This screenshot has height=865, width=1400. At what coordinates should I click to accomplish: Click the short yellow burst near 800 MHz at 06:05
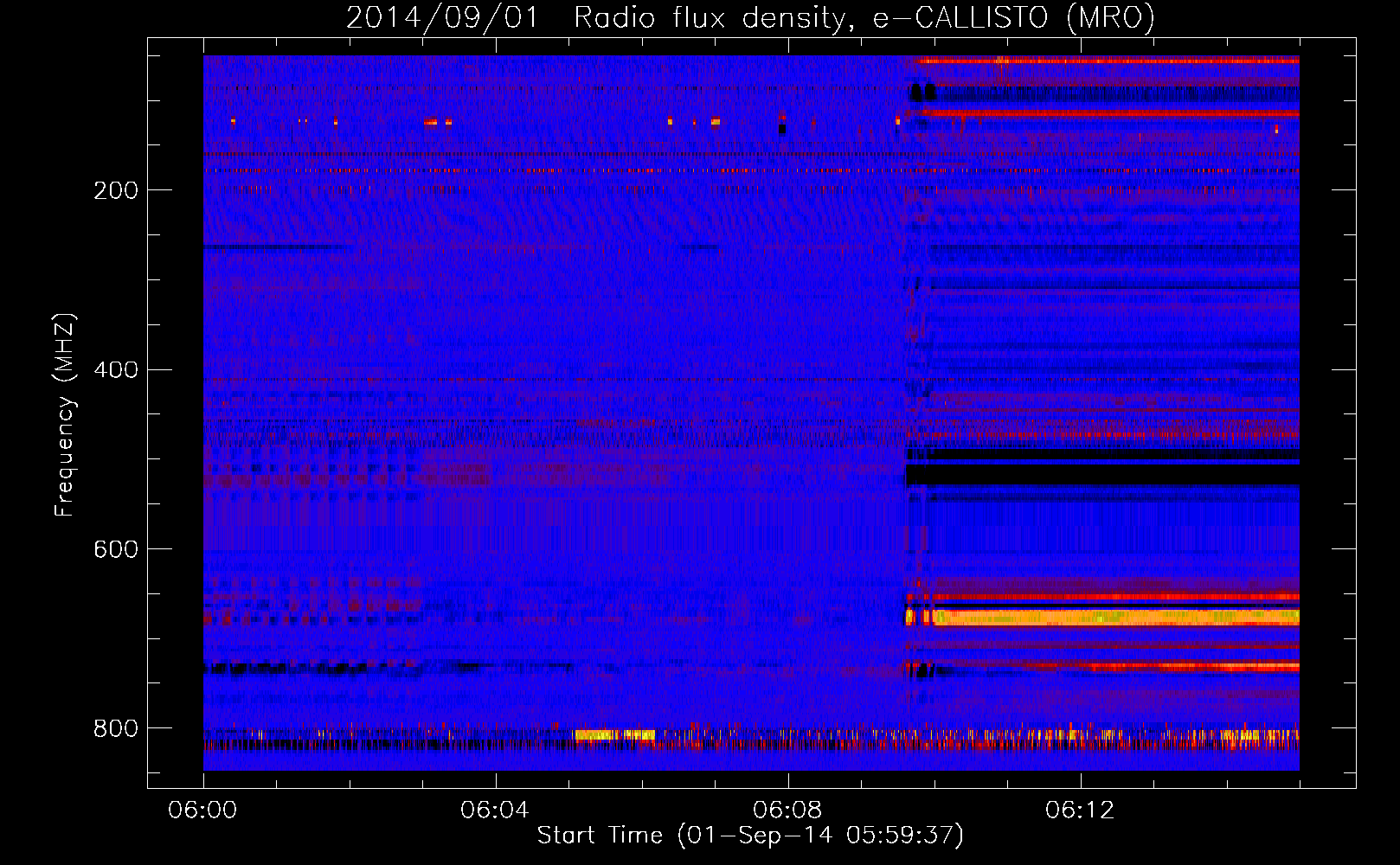(x=614, y=734)
